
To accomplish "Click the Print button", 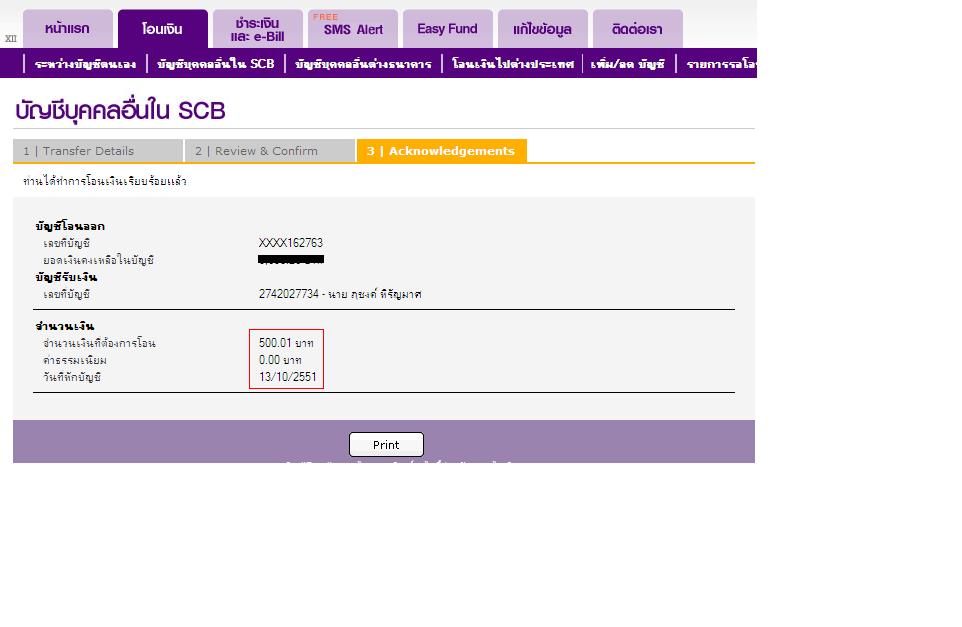I will tap(387, 445).
